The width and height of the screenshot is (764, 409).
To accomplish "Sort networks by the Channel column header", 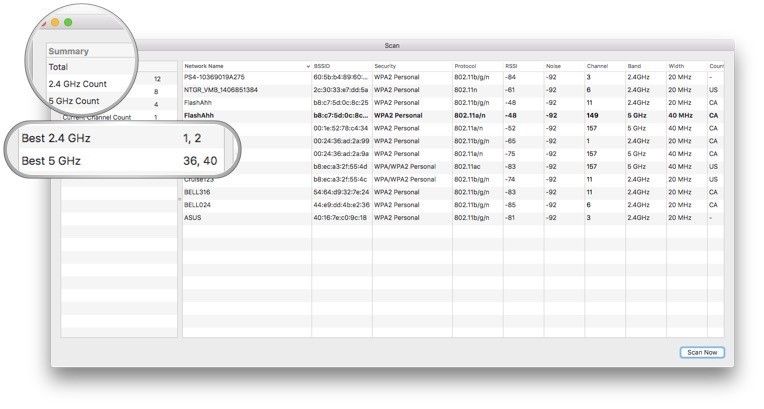I will [x=603, y=65].
